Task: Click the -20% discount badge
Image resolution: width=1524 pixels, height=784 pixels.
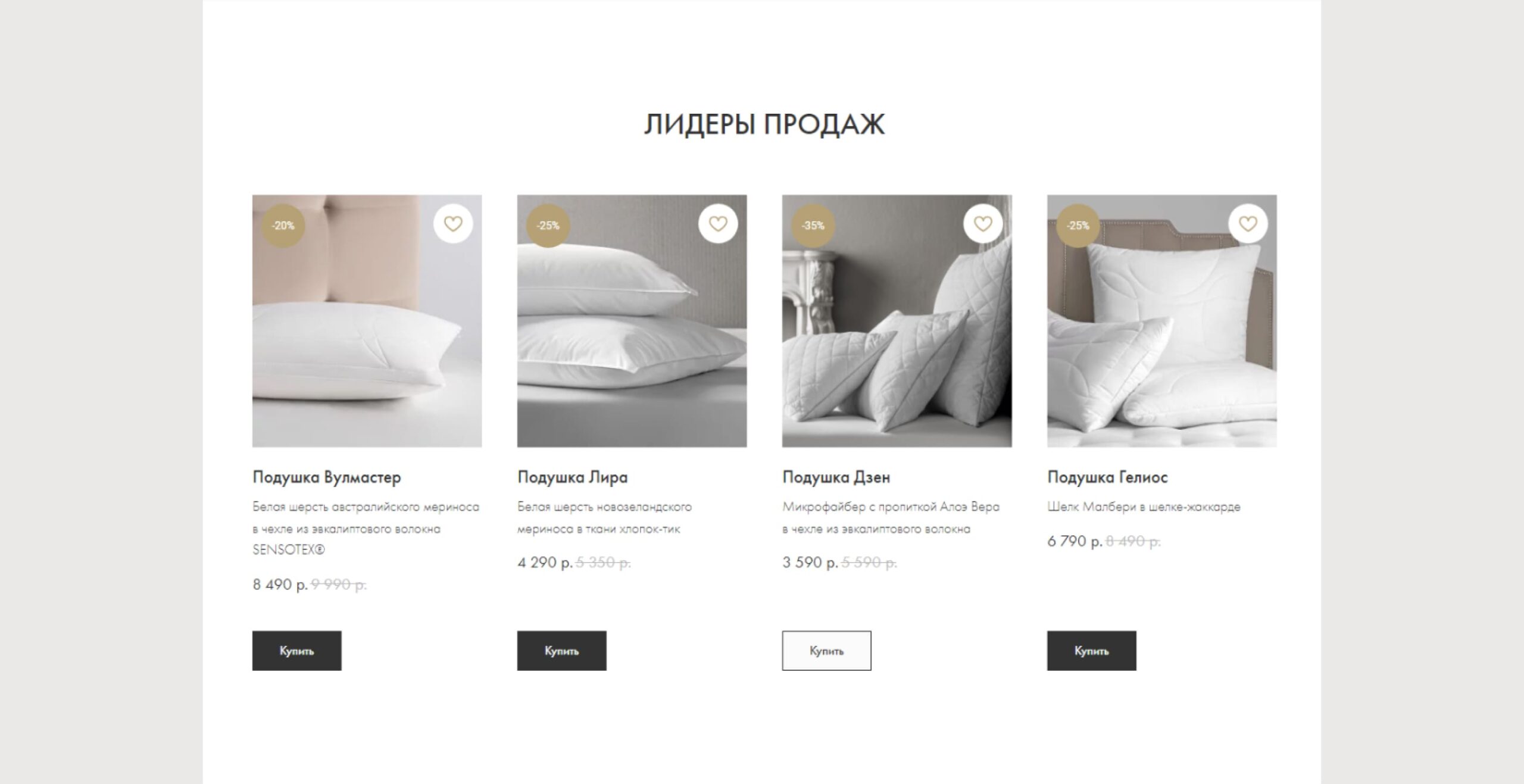Action: pyautogui.click(x=283, y=226)
